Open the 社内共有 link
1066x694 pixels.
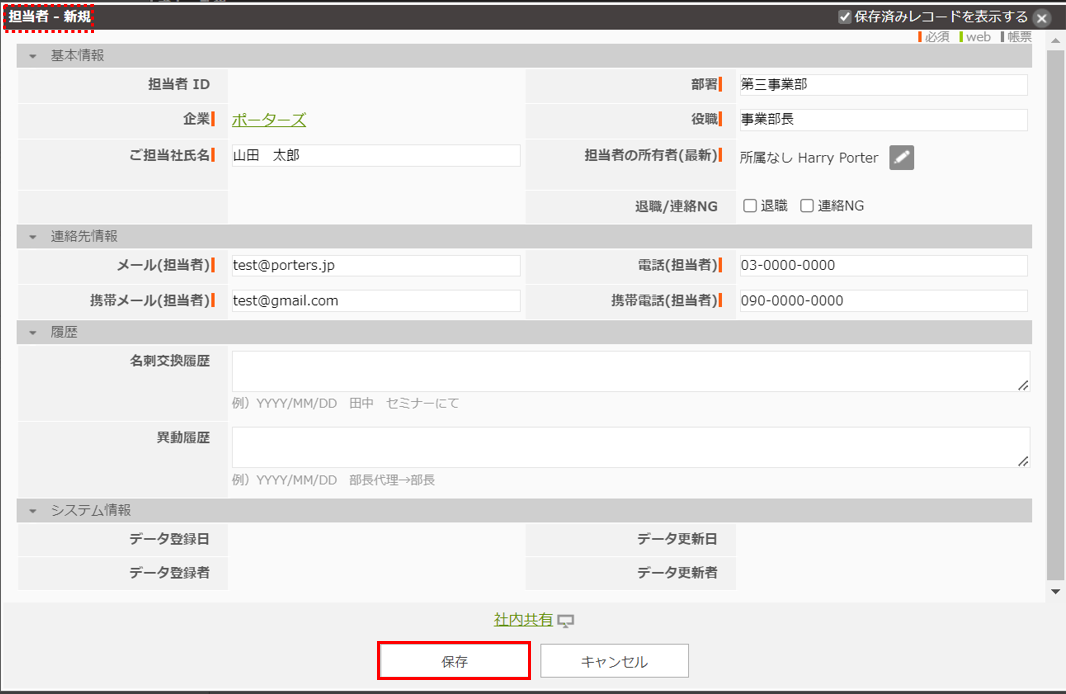pos(523,620)
